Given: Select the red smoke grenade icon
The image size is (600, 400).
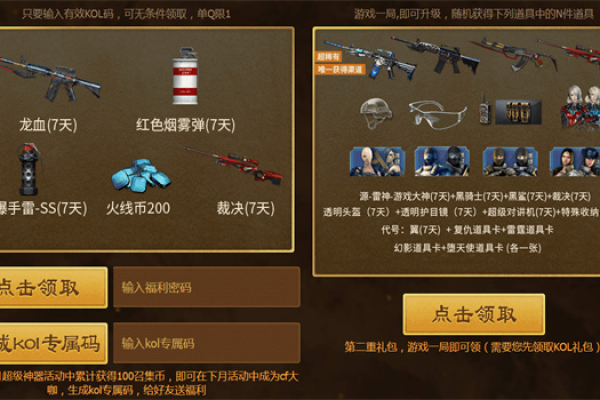Looking at the screenshot, I should [x=185, y=76].
